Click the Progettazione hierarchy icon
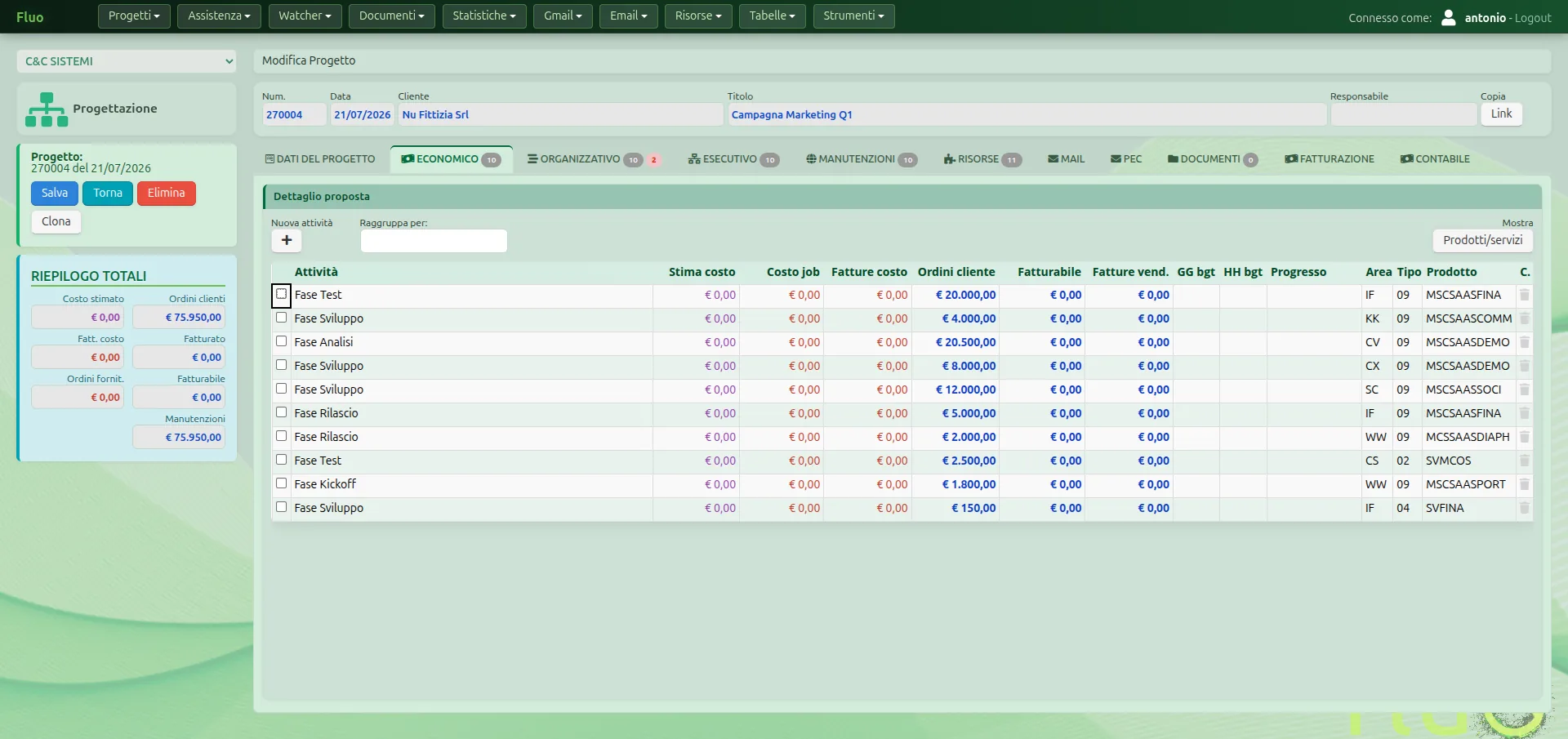1568x739 pixels. [47, 109]
